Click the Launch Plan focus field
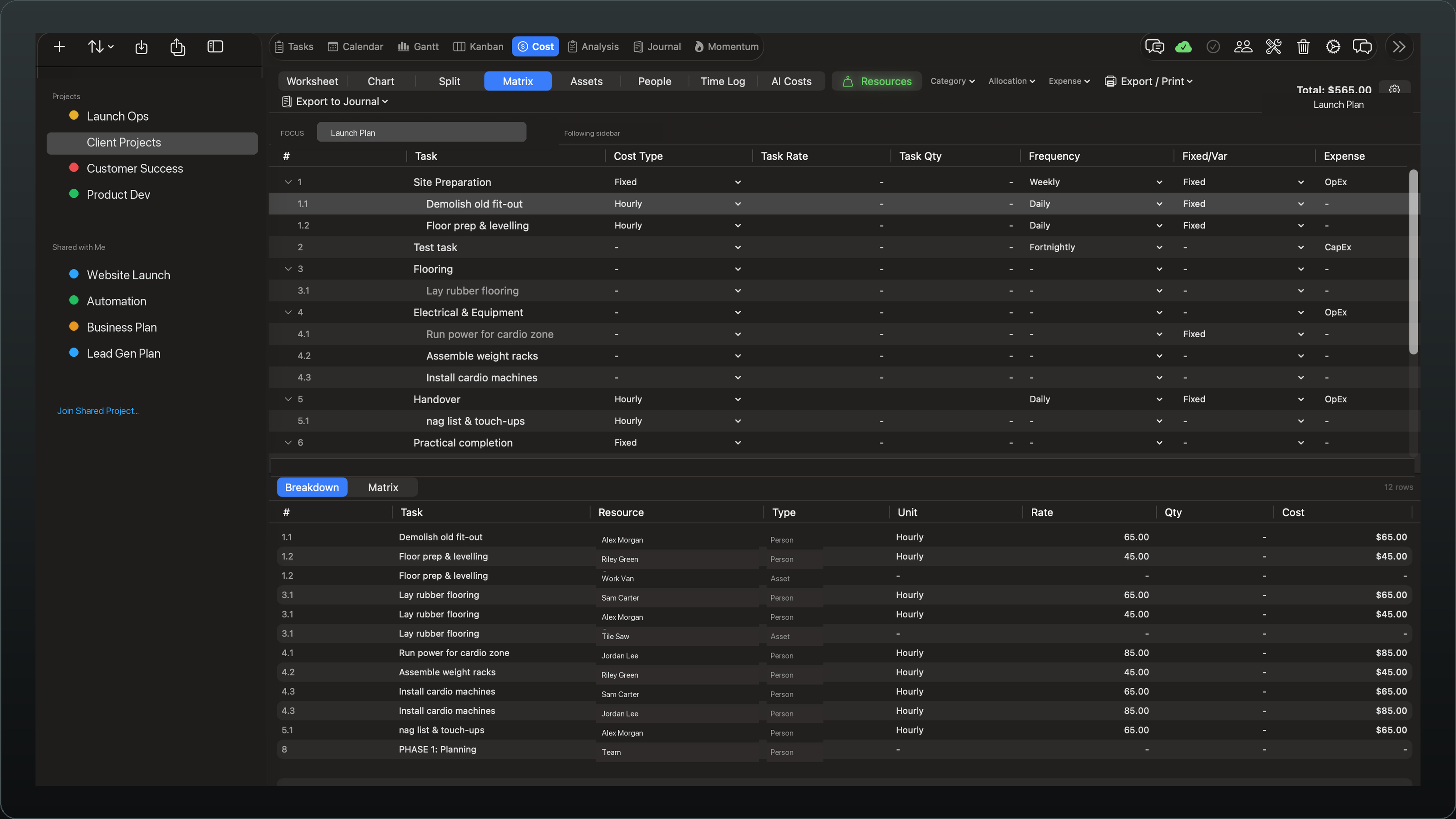This screenshot has width=1456, height=819. click(x=421, y=133)
